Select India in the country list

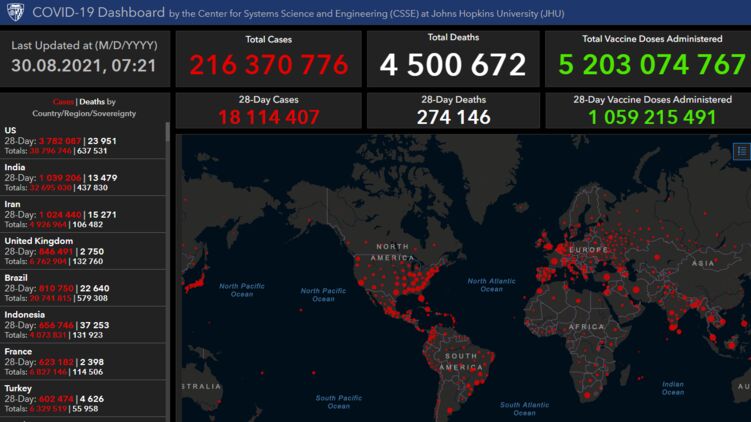(x=82, y=176)
